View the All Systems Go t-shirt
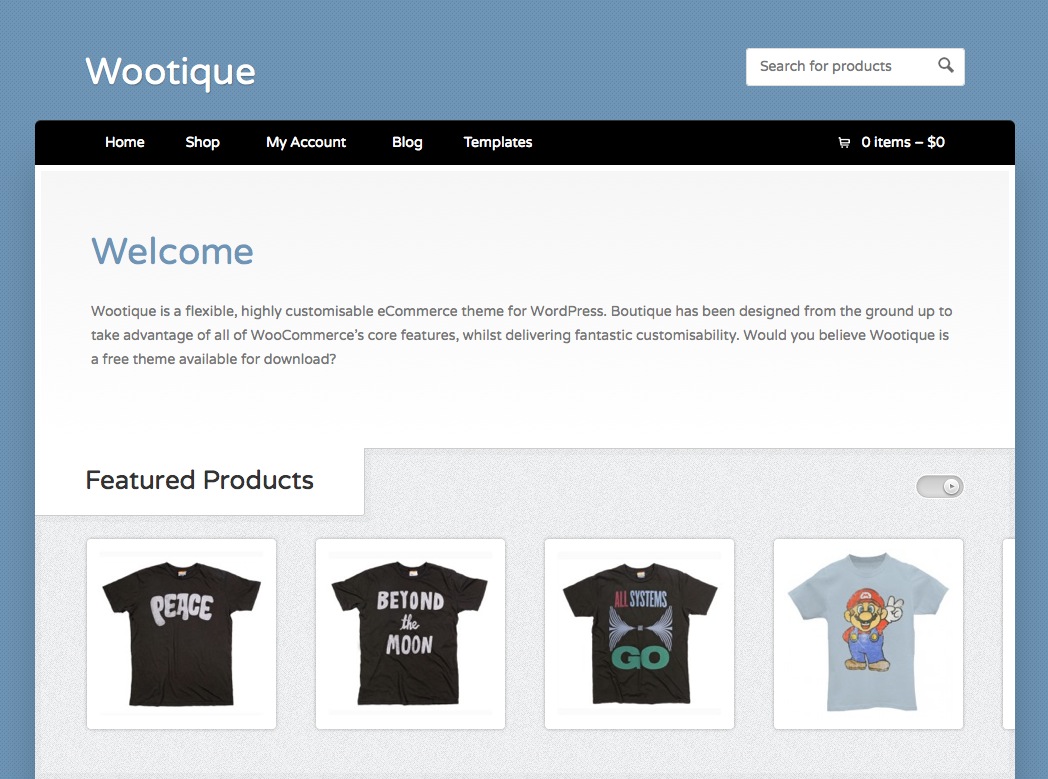Image resolution: width=1048 pixels, height=779 pixels. pyautogui.click(x=639, y=633)
